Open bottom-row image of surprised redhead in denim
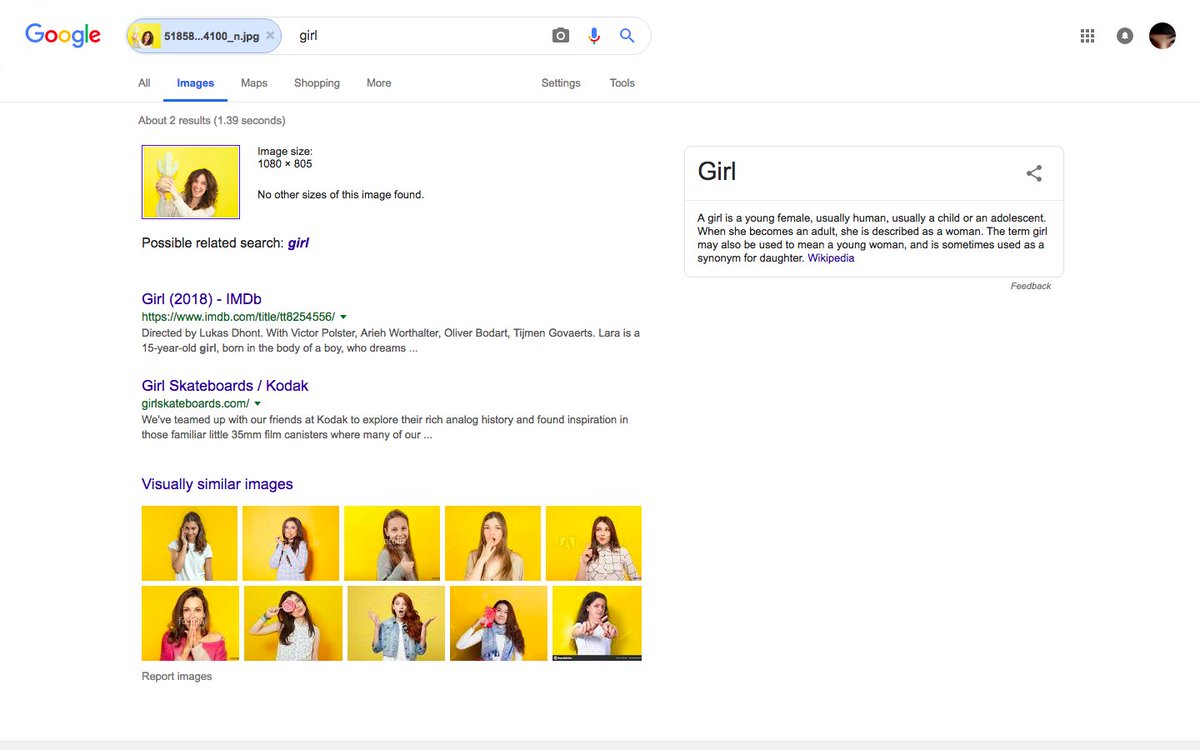This screenshot has height=750, width=1200. 396,624
